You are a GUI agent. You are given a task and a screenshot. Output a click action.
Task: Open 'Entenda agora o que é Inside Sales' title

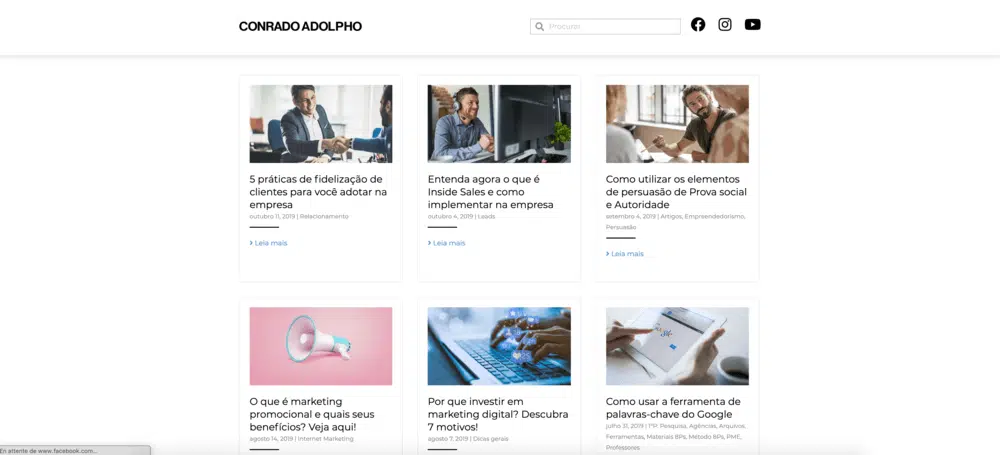[x=490, y=192]
